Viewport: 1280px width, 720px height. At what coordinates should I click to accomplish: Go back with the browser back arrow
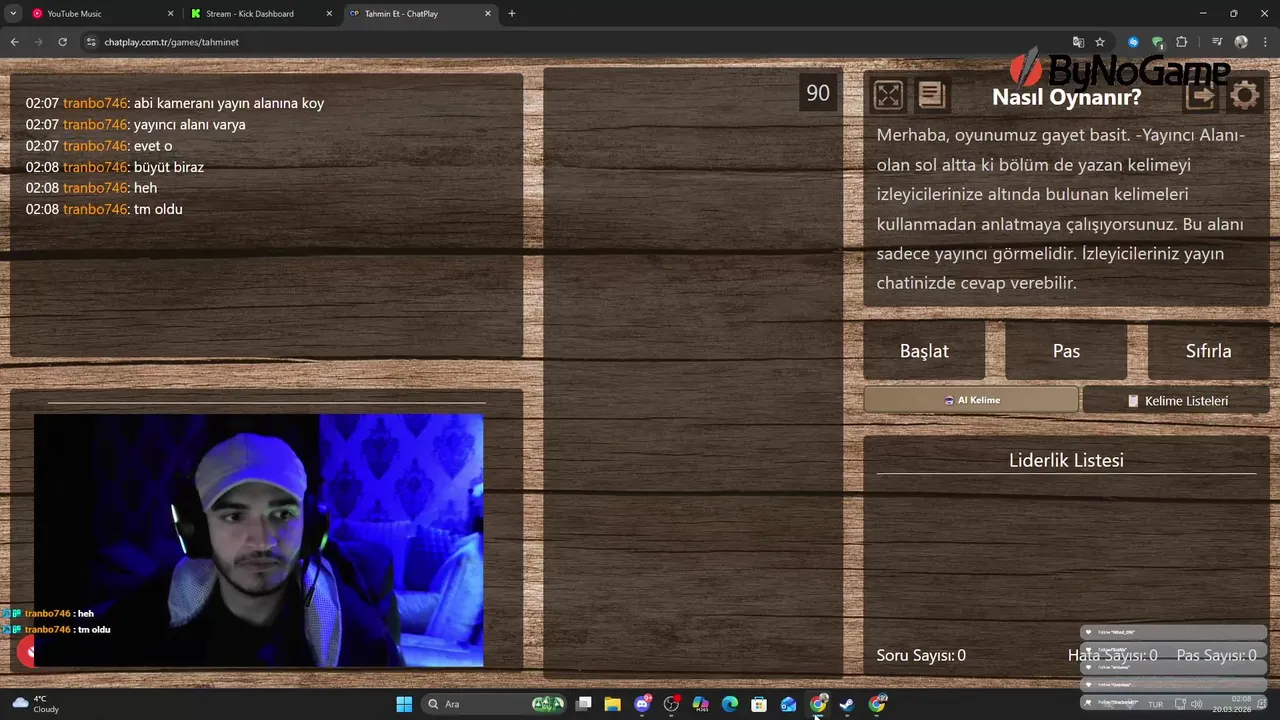point(14,42)
